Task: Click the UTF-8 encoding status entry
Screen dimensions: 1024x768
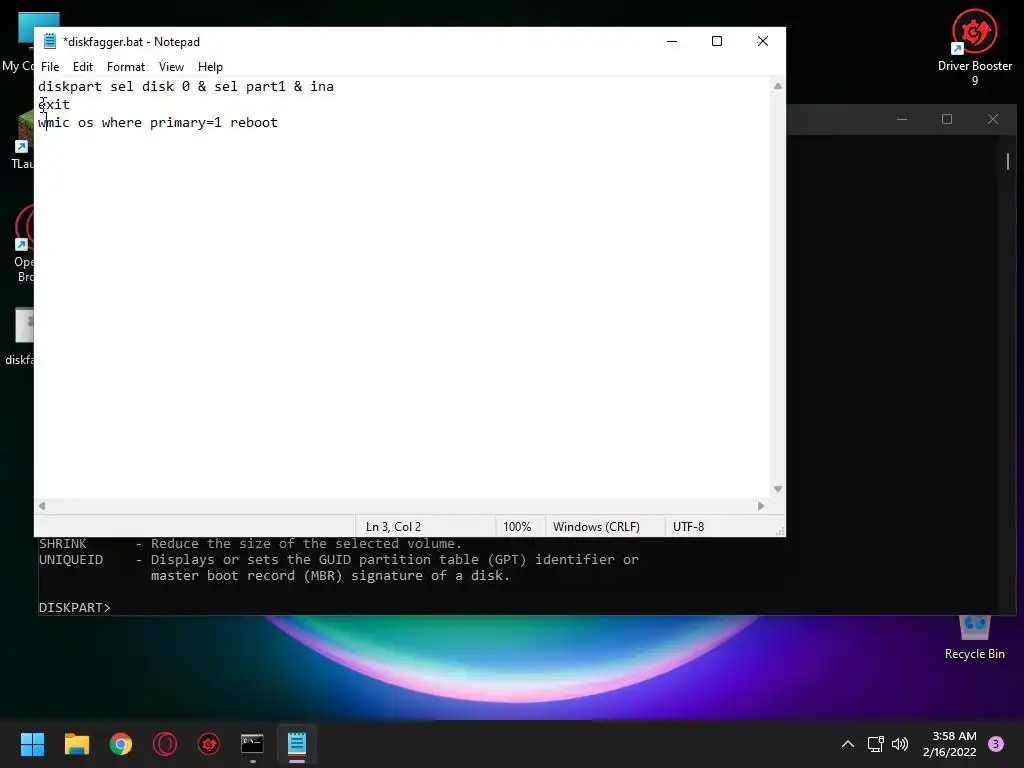Action: coord(688,527)
